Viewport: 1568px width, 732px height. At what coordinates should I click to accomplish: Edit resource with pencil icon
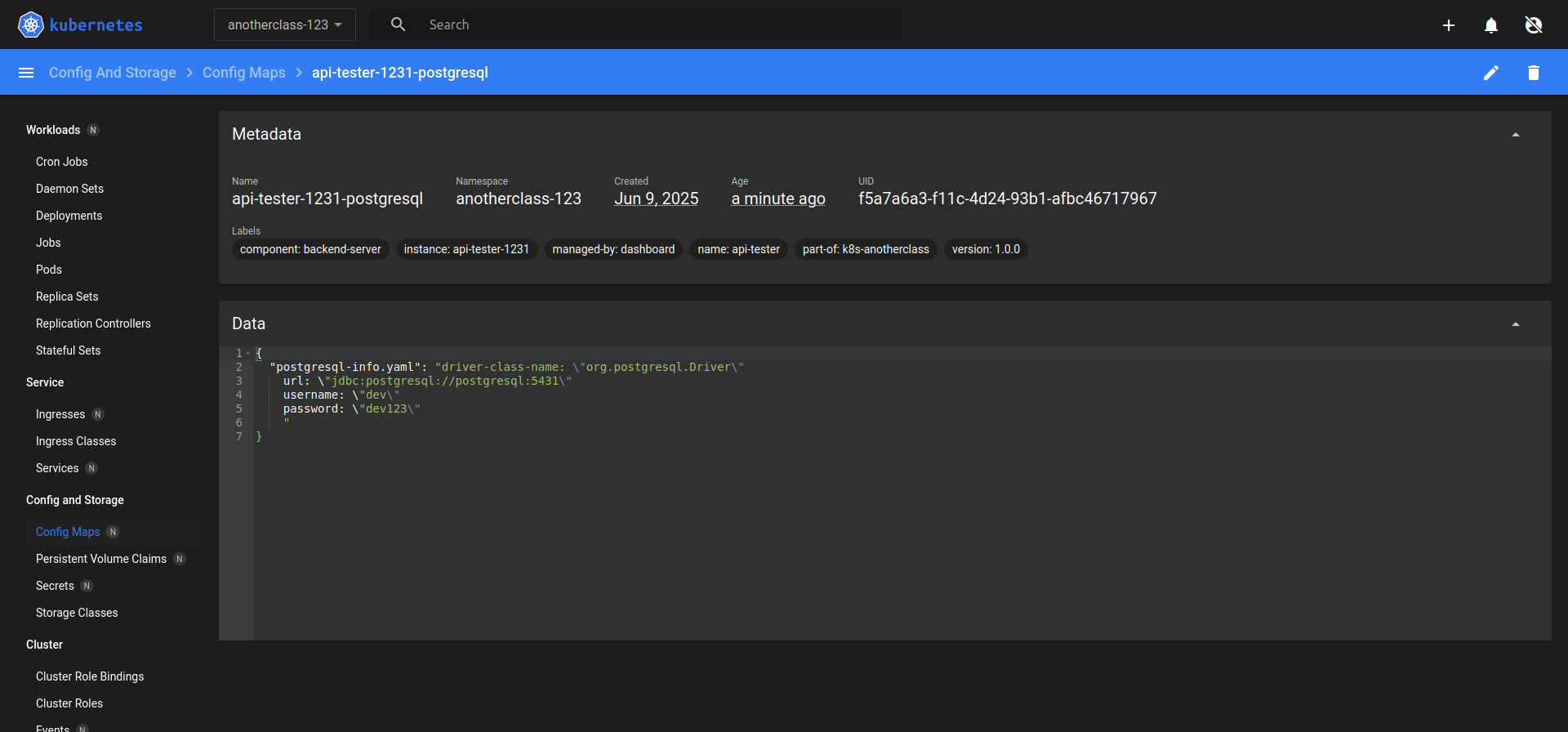(1491, 73)
